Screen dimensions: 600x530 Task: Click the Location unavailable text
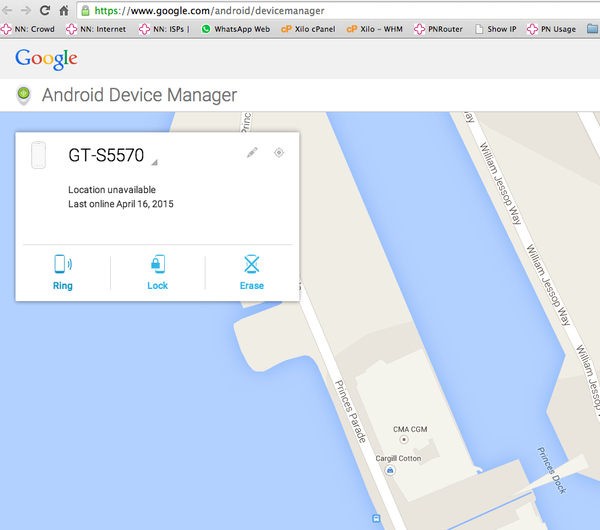tap(112, 190)
